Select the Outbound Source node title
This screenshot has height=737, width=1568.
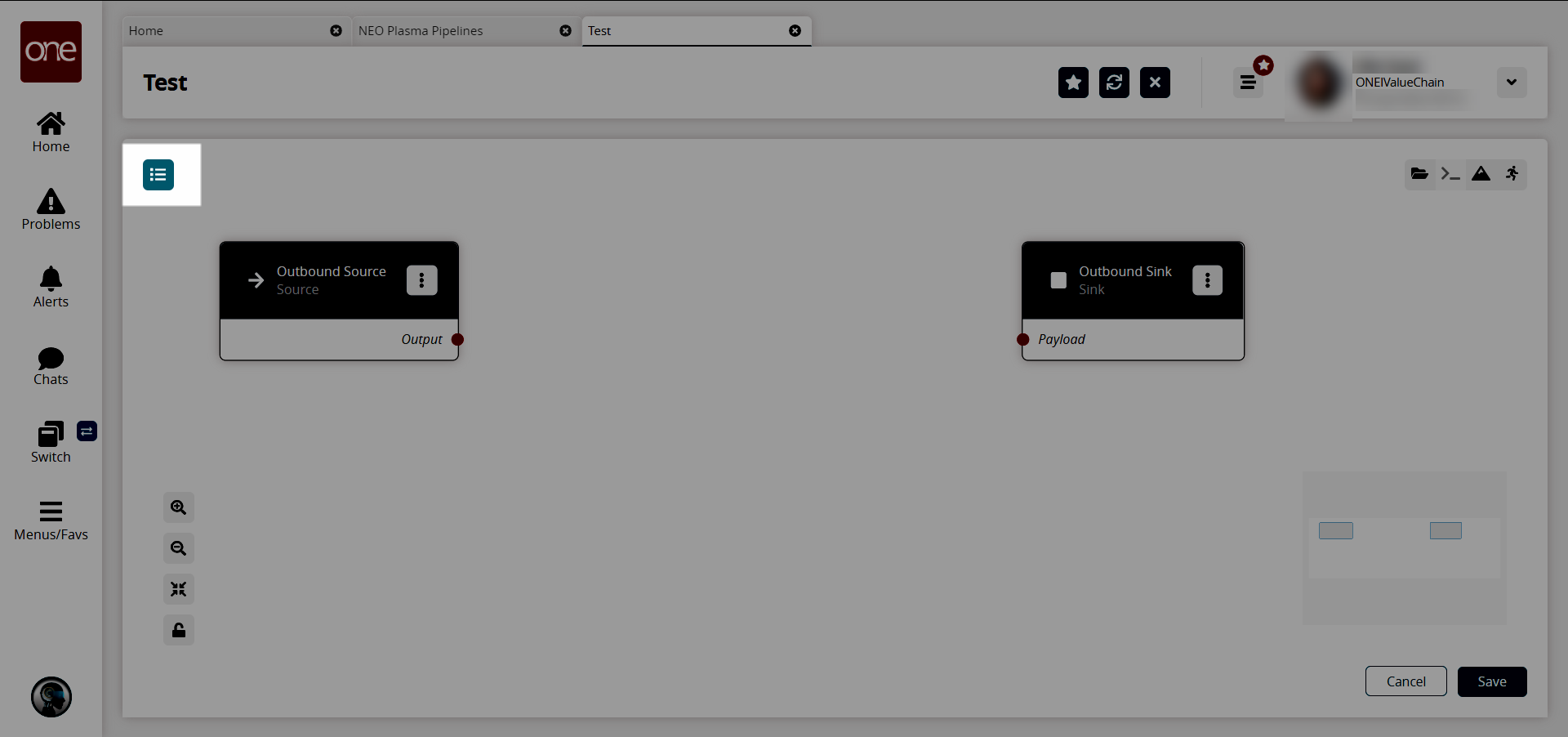[332, 271]
